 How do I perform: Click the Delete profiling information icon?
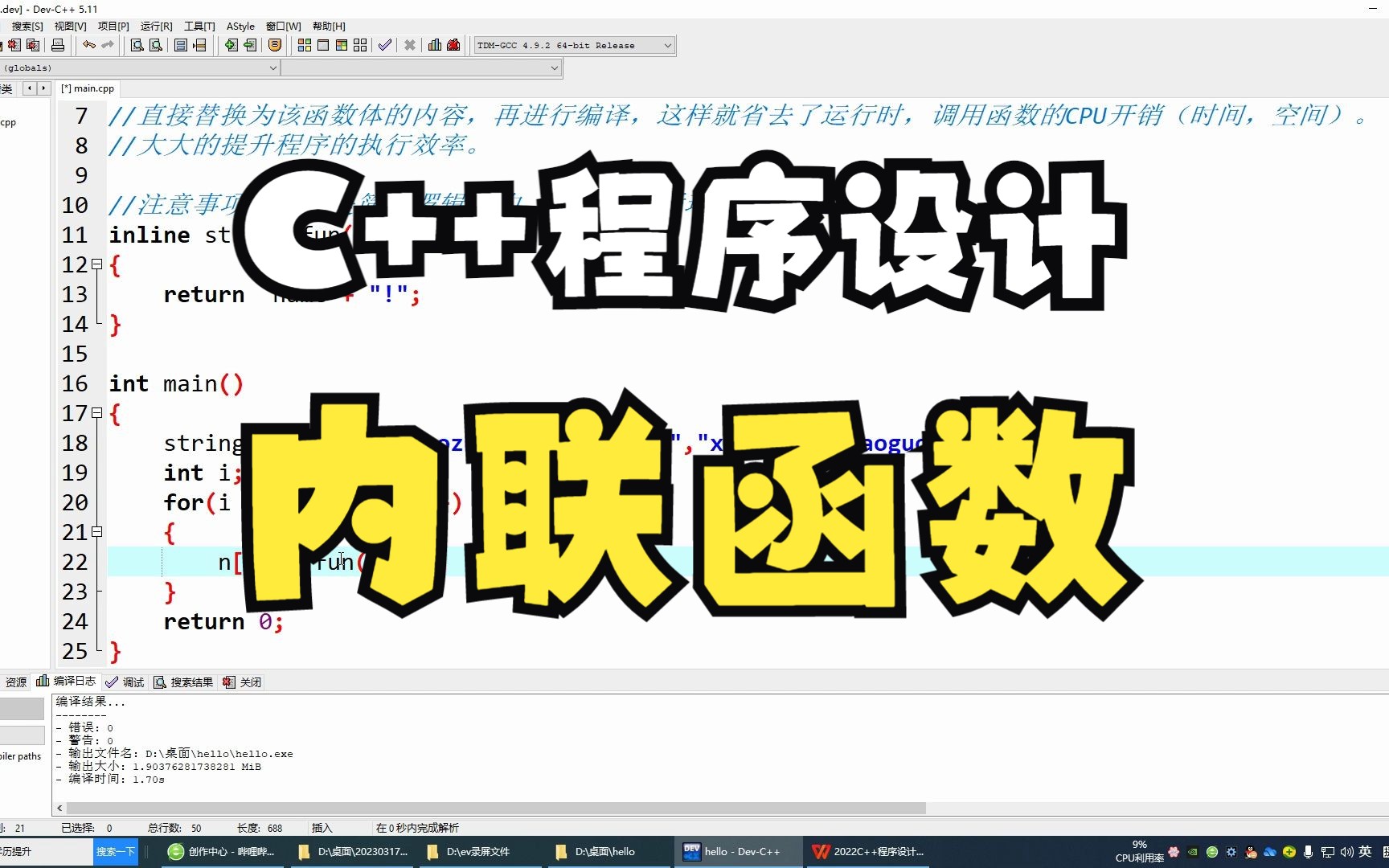[453, 45]
